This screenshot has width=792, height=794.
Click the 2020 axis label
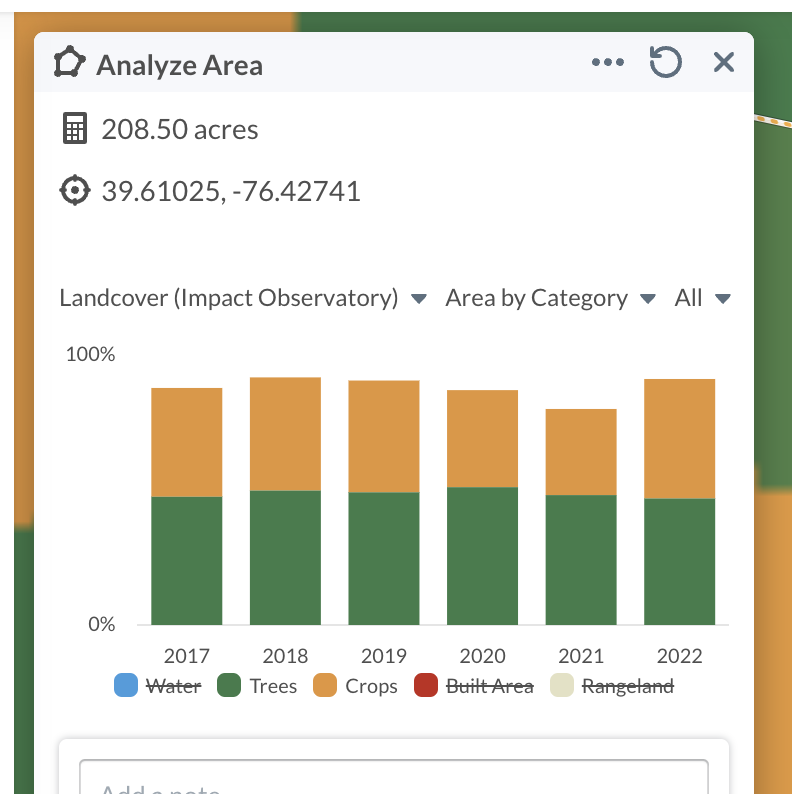483,656
